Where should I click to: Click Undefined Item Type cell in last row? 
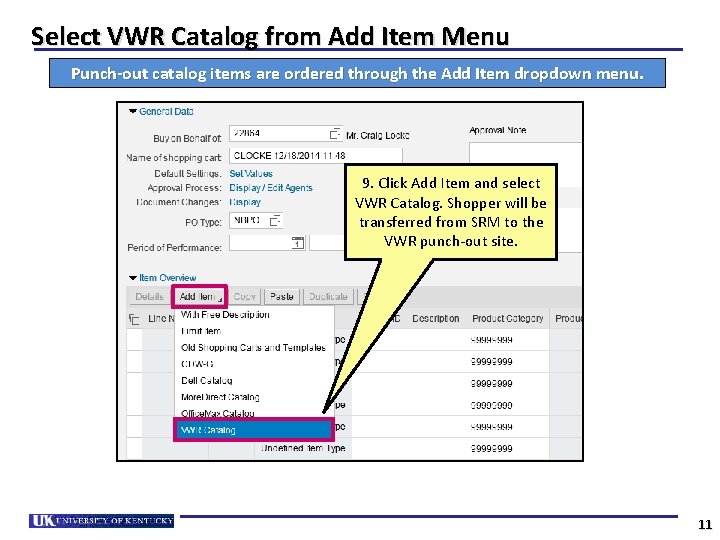(x=303, y=448)
